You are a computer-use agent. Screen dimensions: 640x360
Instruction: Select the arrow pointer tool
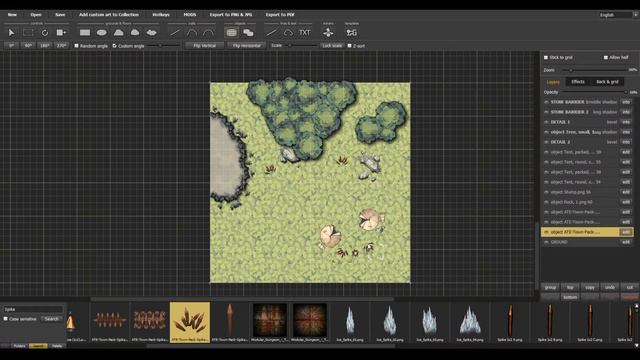pos(11,33)
